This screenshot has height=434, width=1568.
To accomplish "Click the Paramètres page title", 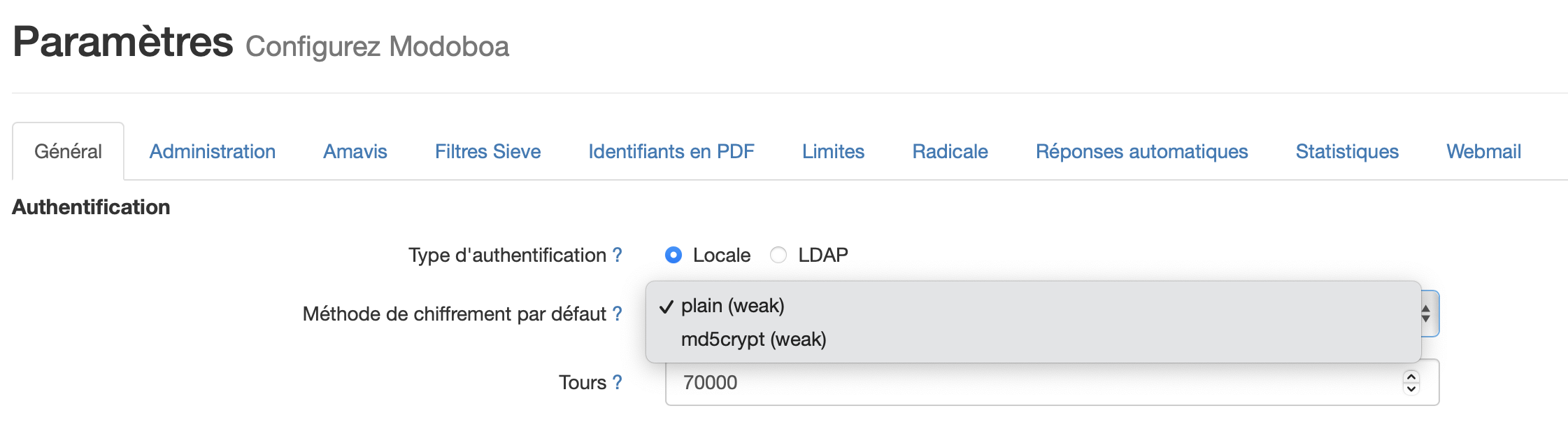I will coord(122,42).
